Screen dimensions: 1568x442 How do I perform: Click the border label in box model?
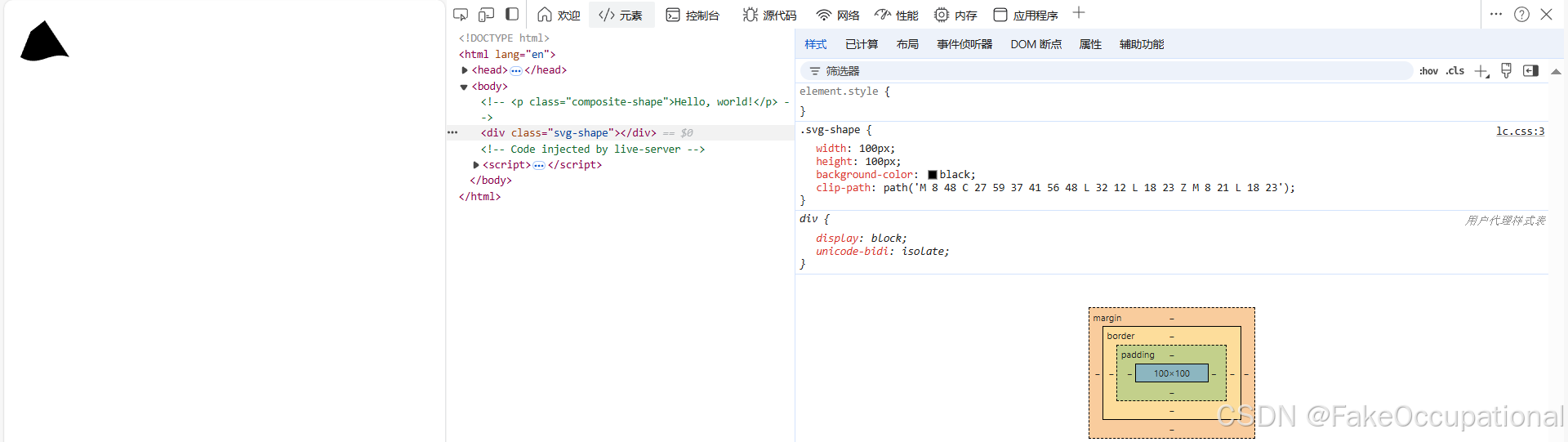click(1120, 336)
